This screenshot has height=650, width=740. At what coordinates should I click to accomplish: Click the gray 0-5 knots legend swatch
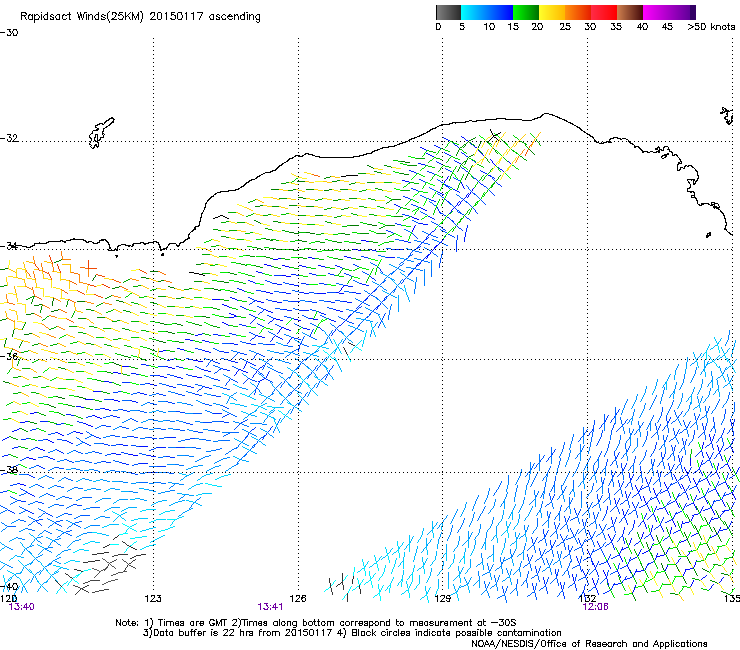click(448, 12)
